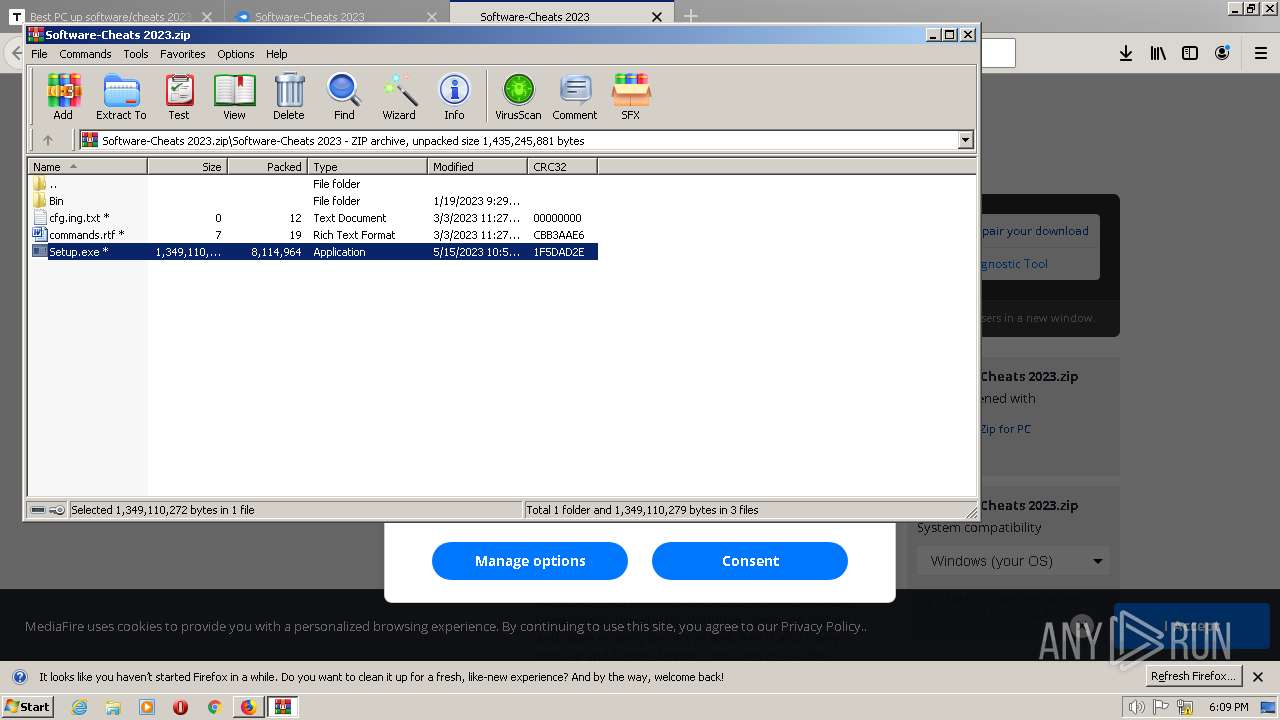Image resolution: width=1280 pixels, height=720 pixels.
Task: Open the Favorites menu
Action: 183,54
